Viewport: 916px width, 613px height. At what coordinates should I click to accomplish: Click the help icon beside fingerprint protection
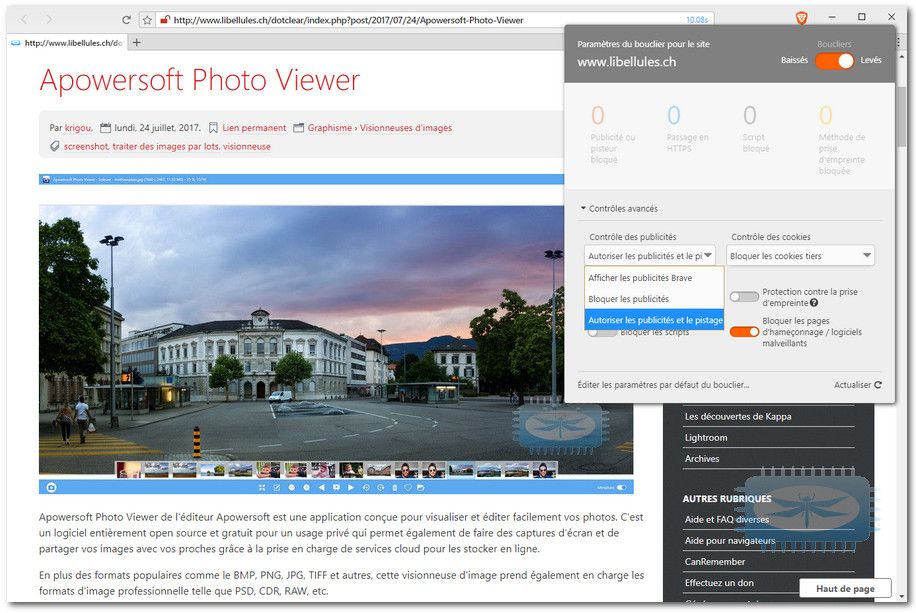tap(814, 303)
